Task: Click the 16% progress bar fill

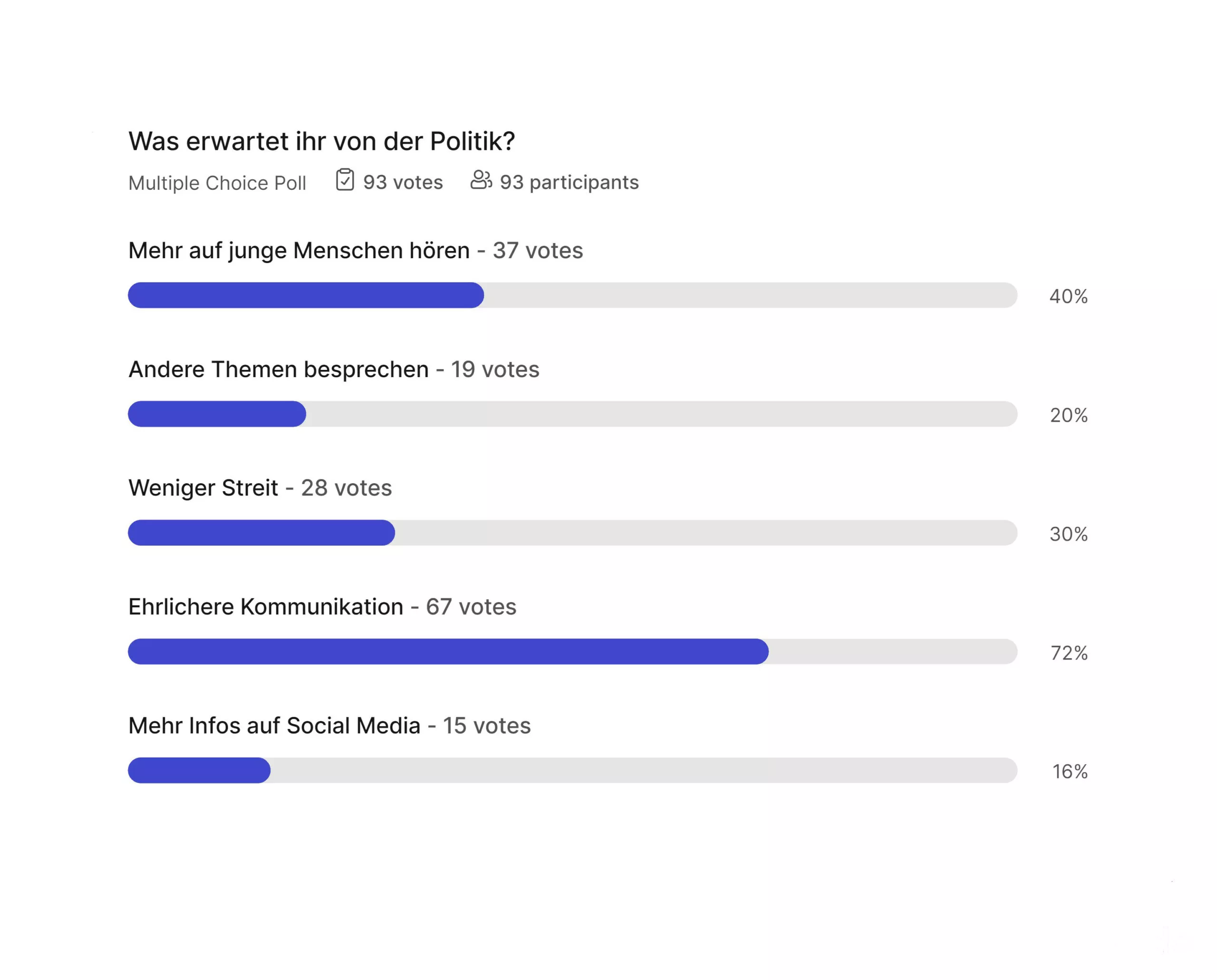Action: [x=199, y=771]
